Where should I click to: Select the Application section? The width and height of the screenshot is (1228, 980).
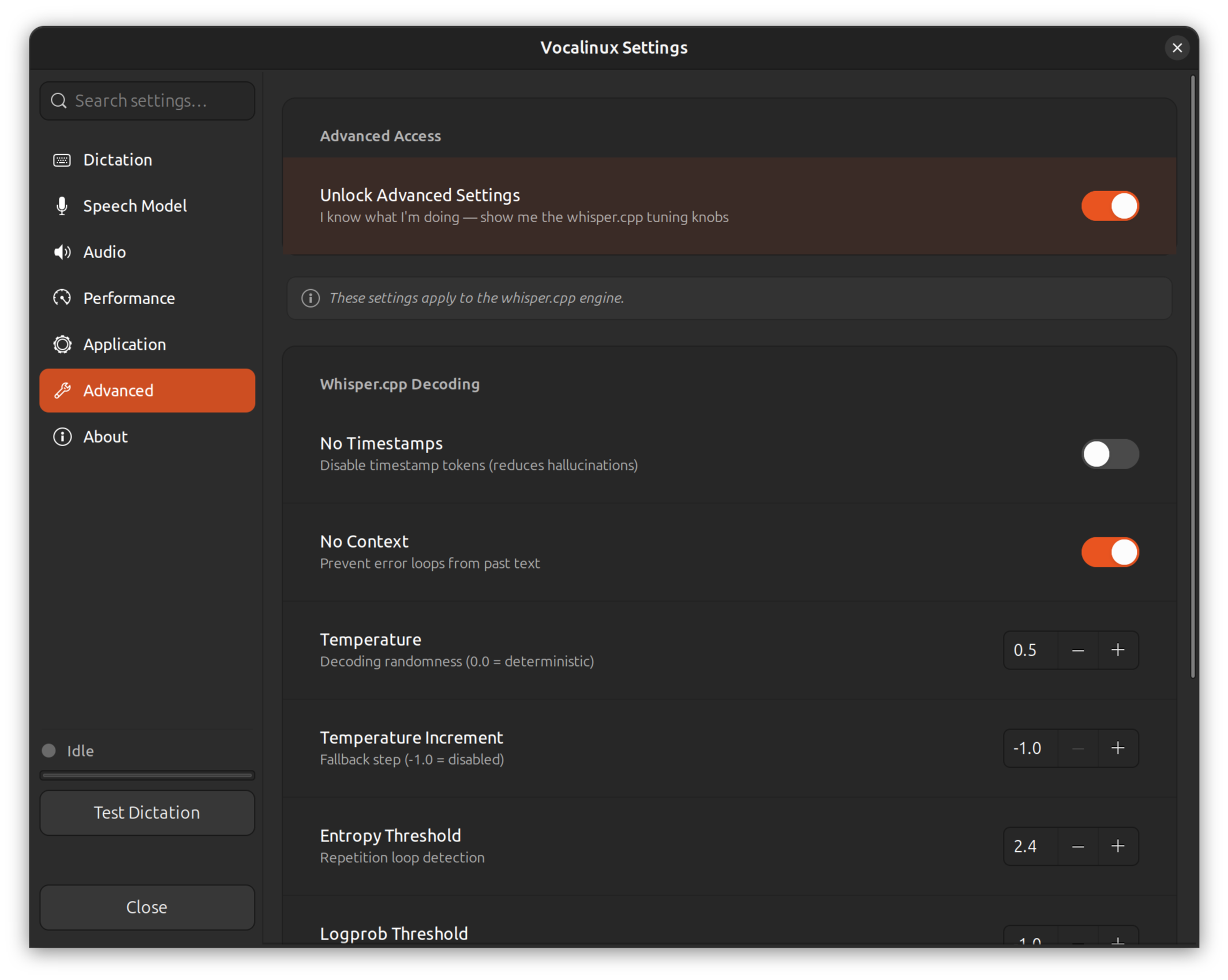click(x=147, y=345)
